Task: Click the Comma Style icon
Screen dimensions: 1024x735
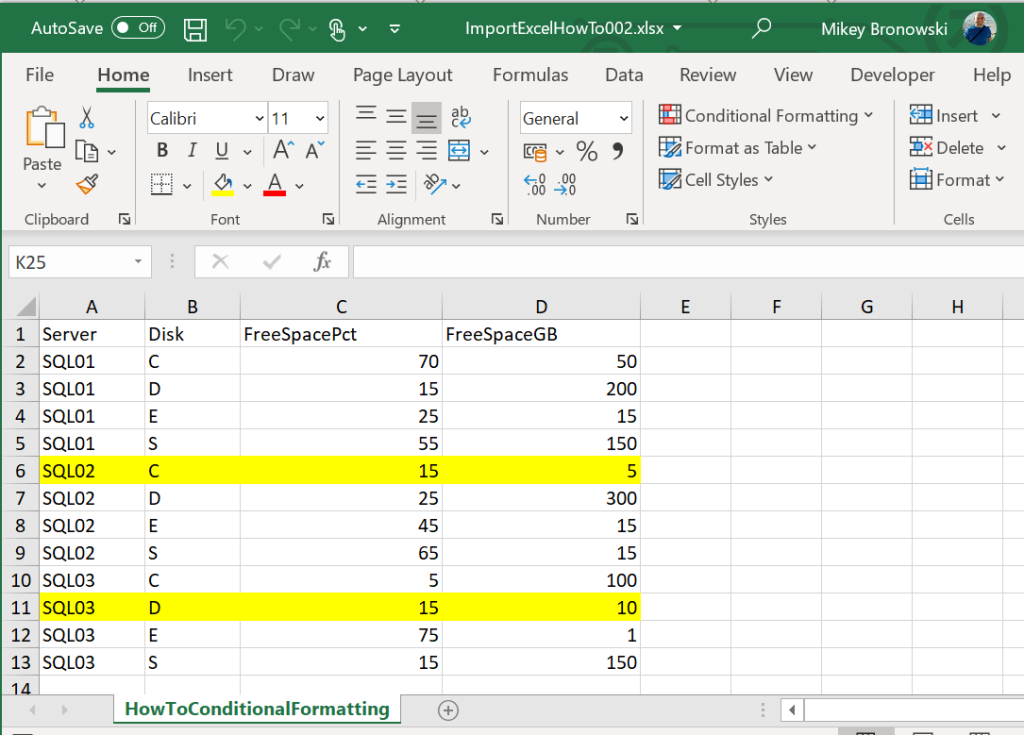Action: tap(618, 150)
